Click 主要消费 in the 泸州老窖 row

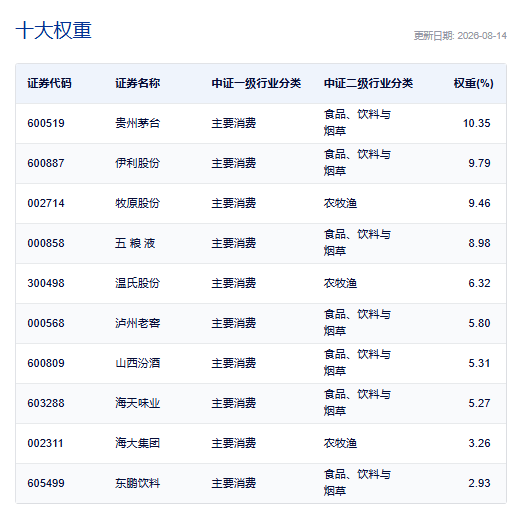234,323
